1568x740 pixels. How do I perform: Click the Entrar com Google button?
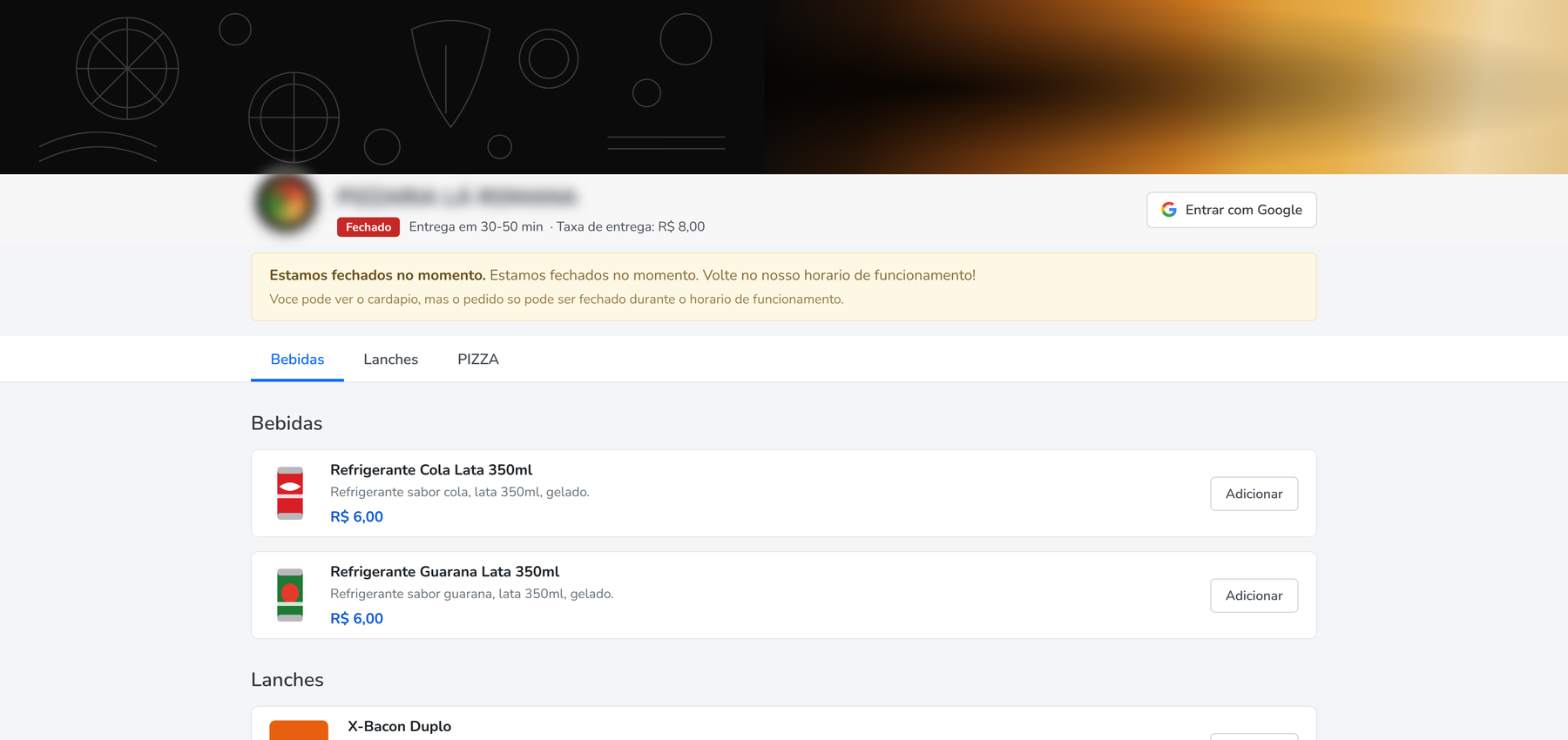point(1231,210)
